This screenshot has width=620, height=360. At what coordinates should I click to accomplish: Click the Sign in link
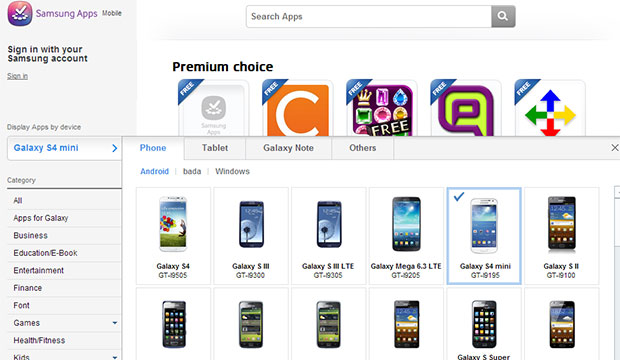click(x=17, y=76)
